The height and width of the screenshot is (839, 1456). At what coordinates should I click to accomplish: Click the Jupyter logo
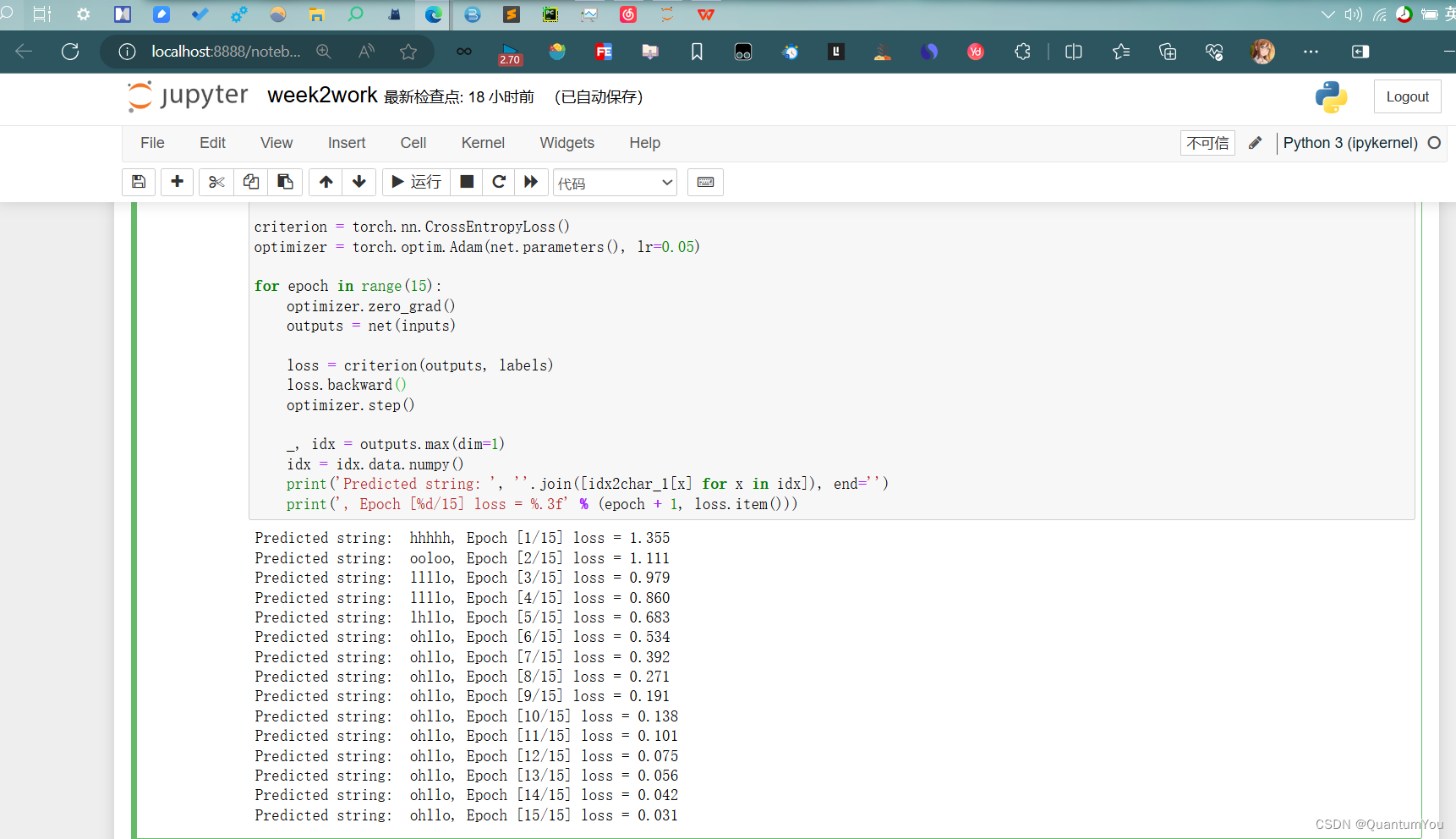[x=187, y=96]
